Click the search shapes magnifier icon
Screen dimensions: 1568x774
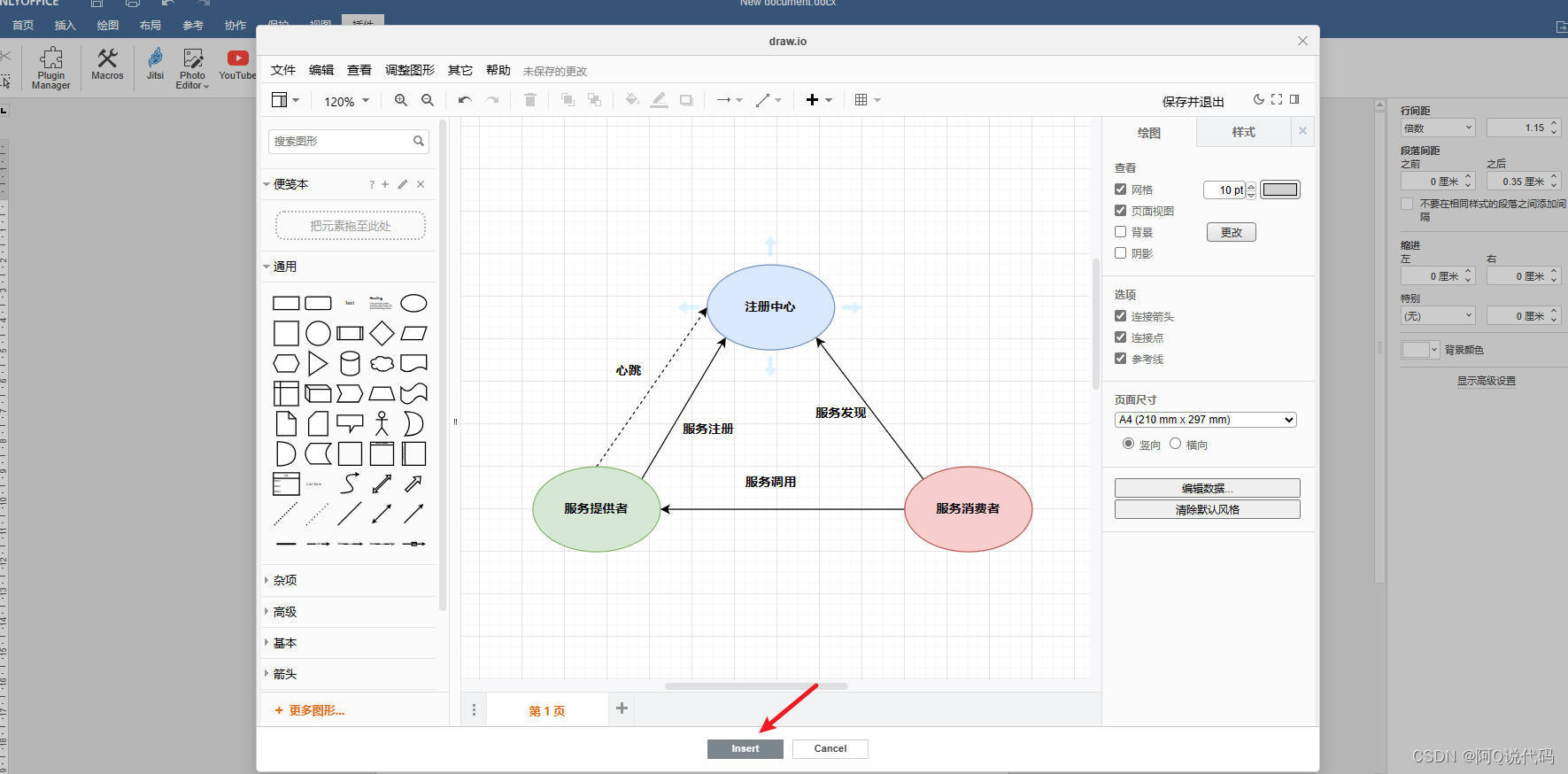pos(419,141)
